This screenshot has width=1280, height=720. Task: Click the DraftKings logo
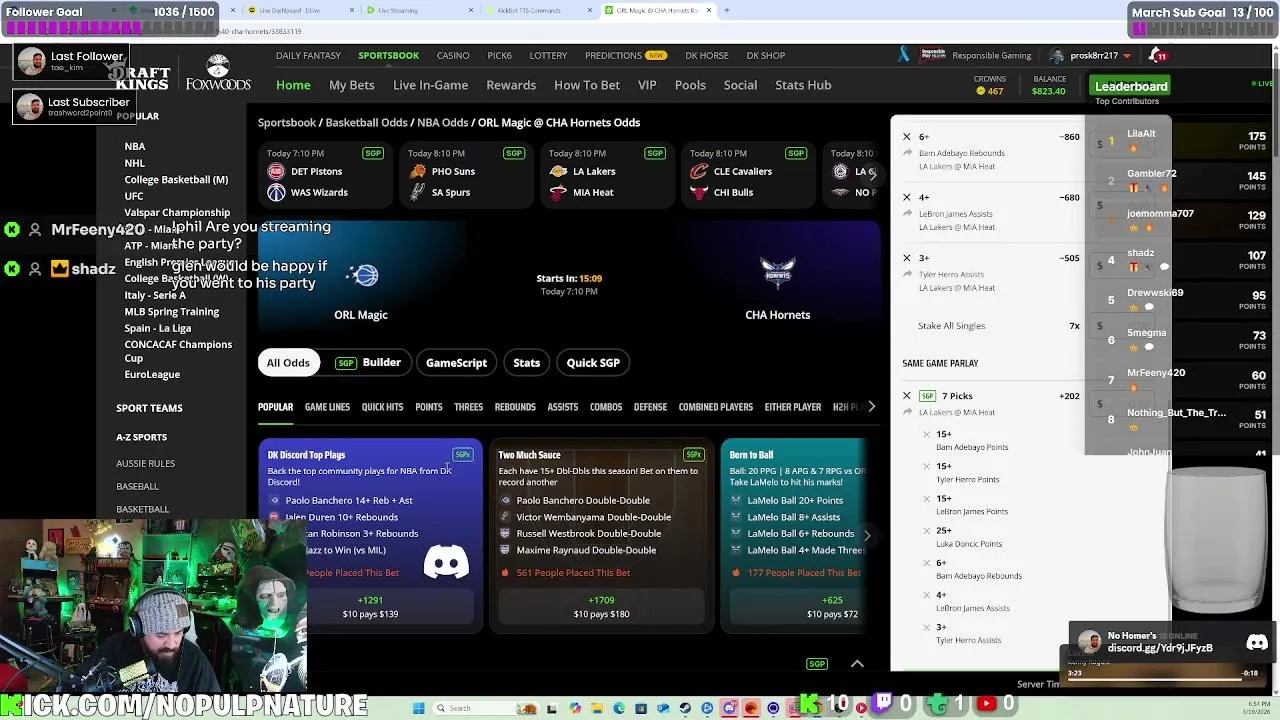click(140, 76)
